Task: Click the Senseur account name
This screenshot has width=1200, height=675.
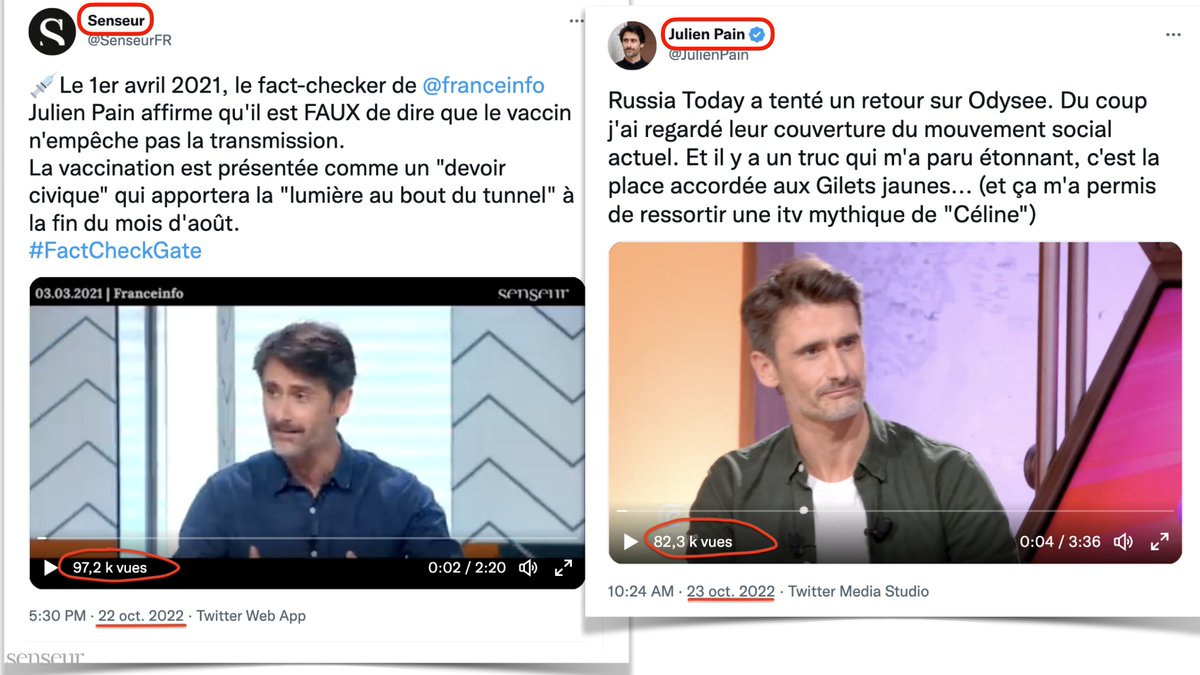Action: click(116, 20)
